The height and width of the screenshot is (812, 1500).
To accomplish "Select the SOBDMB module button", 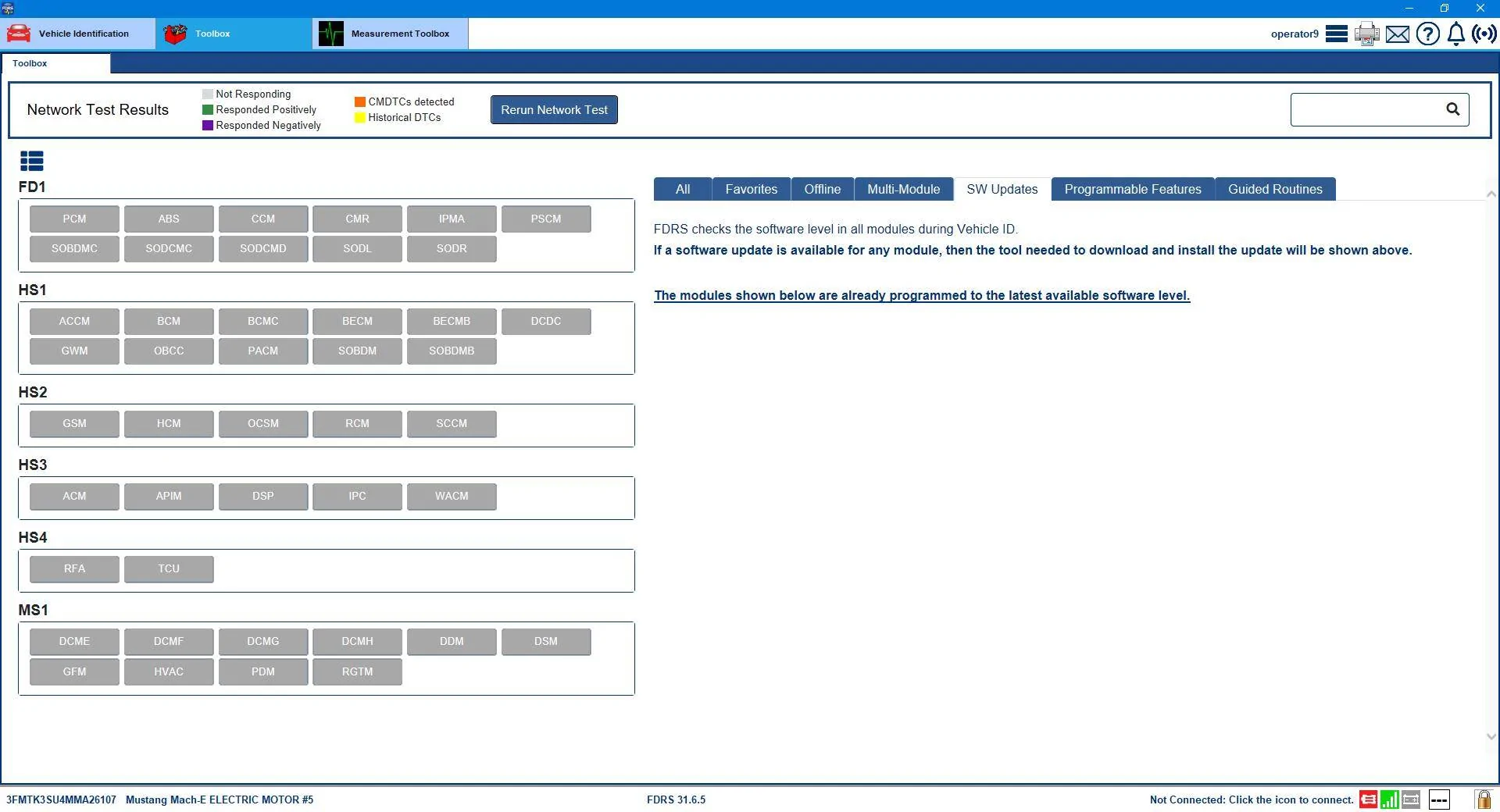I will tap(452, 351).
